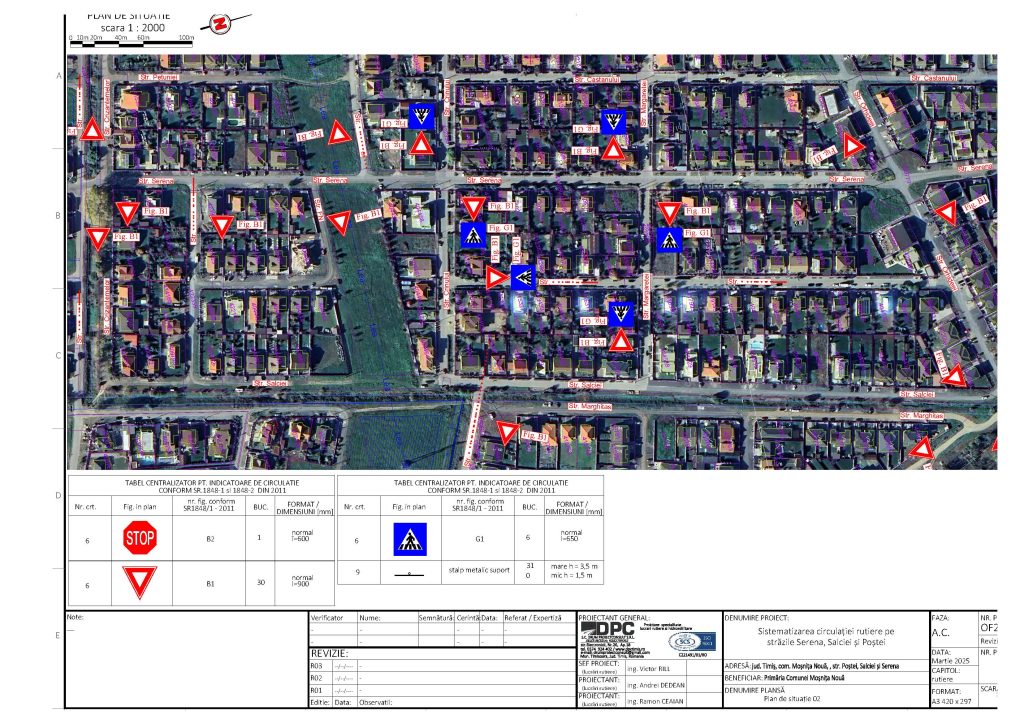This screenshot has width=1024, height=724.
Task: Click the north arrow compass symbol
Action: (x=220, y=23)
